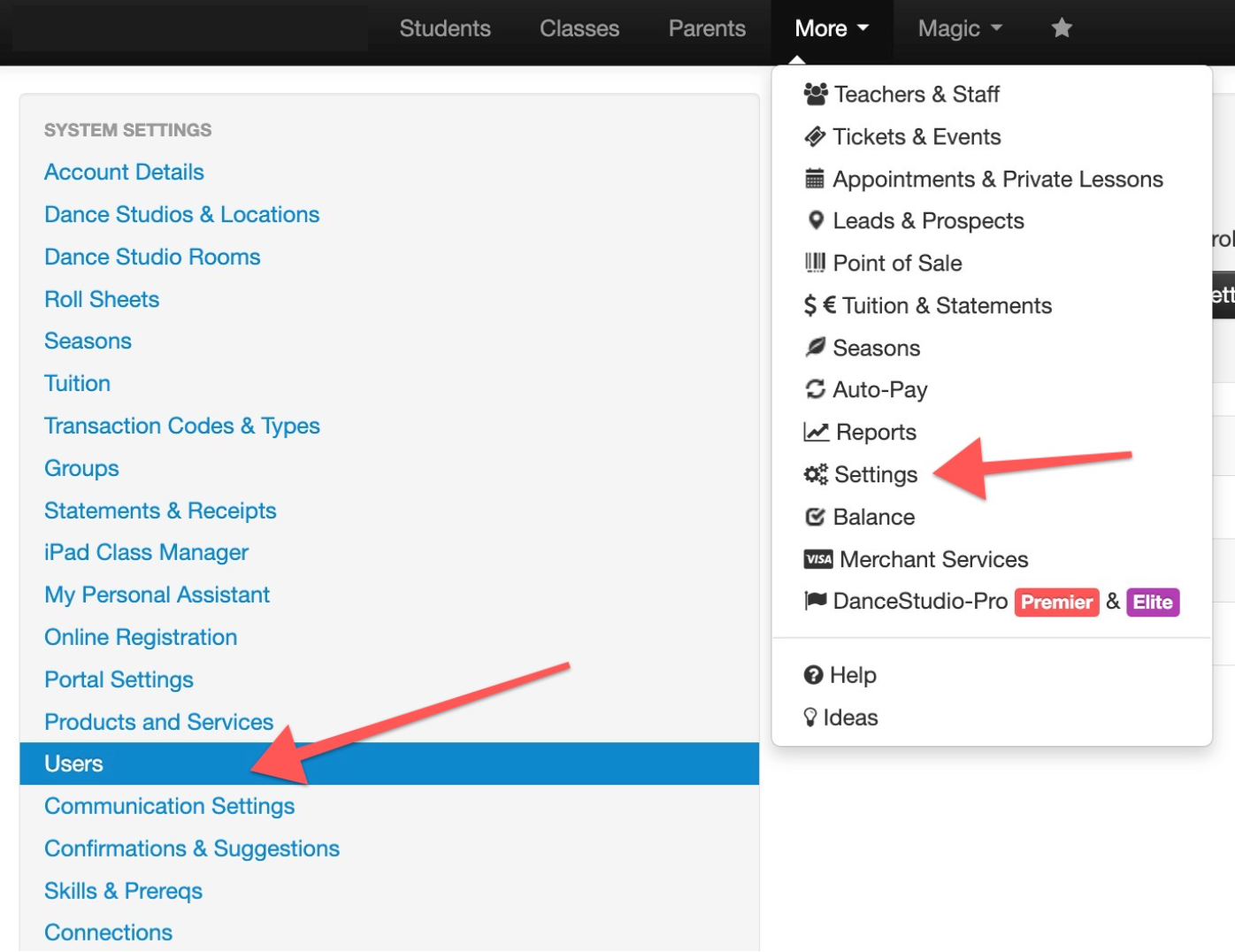Image resolution: width=1235 pixels, height=952 pixels.
Task: Click the gears icon beside Settings
Action: 816,474
